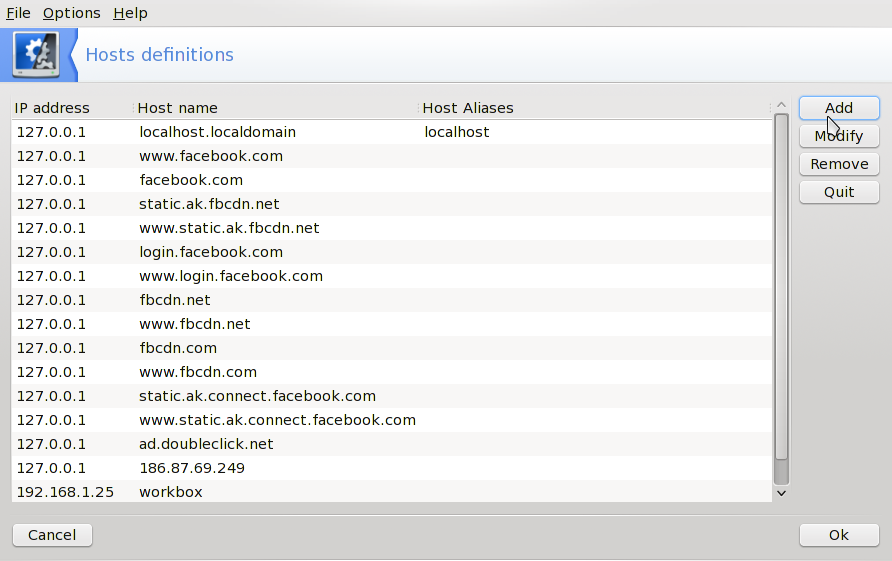
Task: Select the login.facebook.com entry
Action: [211, 252]
